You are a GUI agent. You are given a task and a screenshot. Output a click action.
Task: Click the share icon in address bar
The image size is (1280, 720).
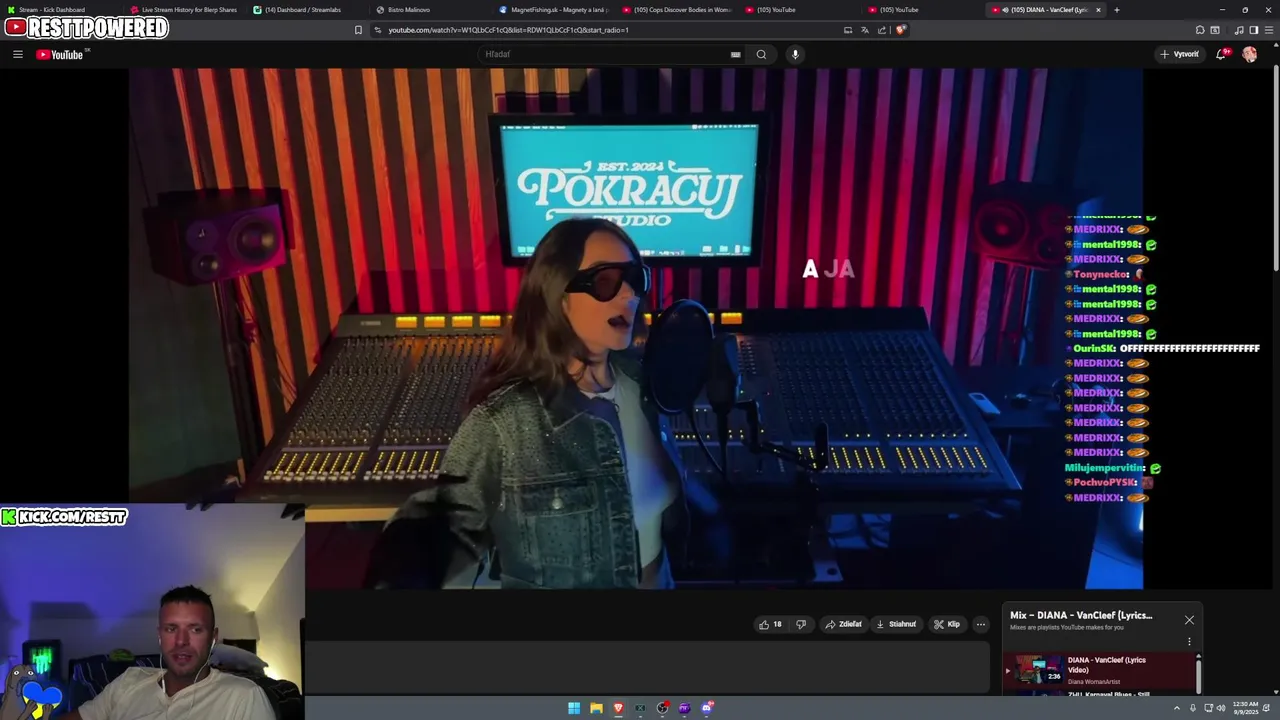[881, 30]
